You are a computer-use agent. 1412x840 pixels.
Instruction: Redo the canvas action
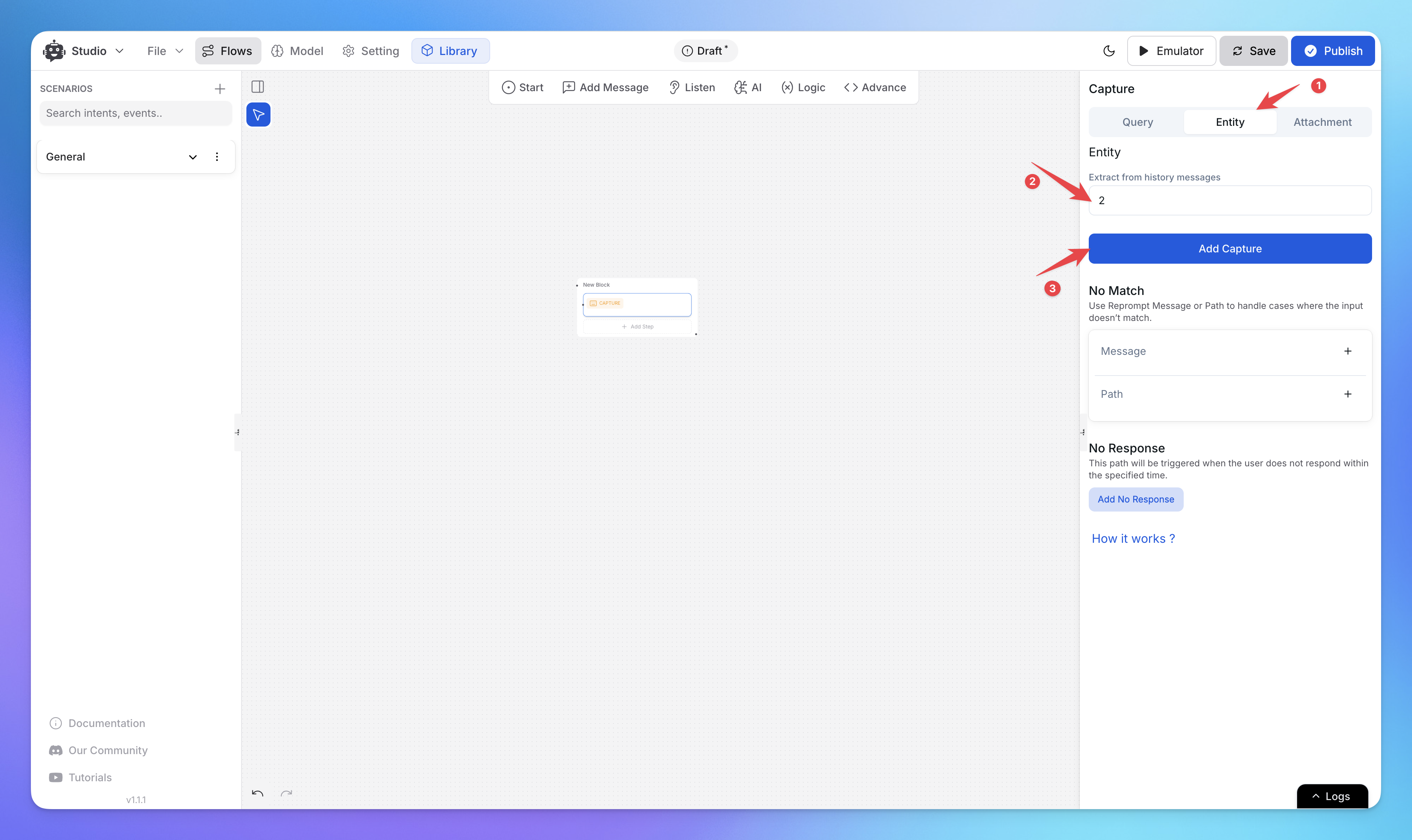(286, 794)
